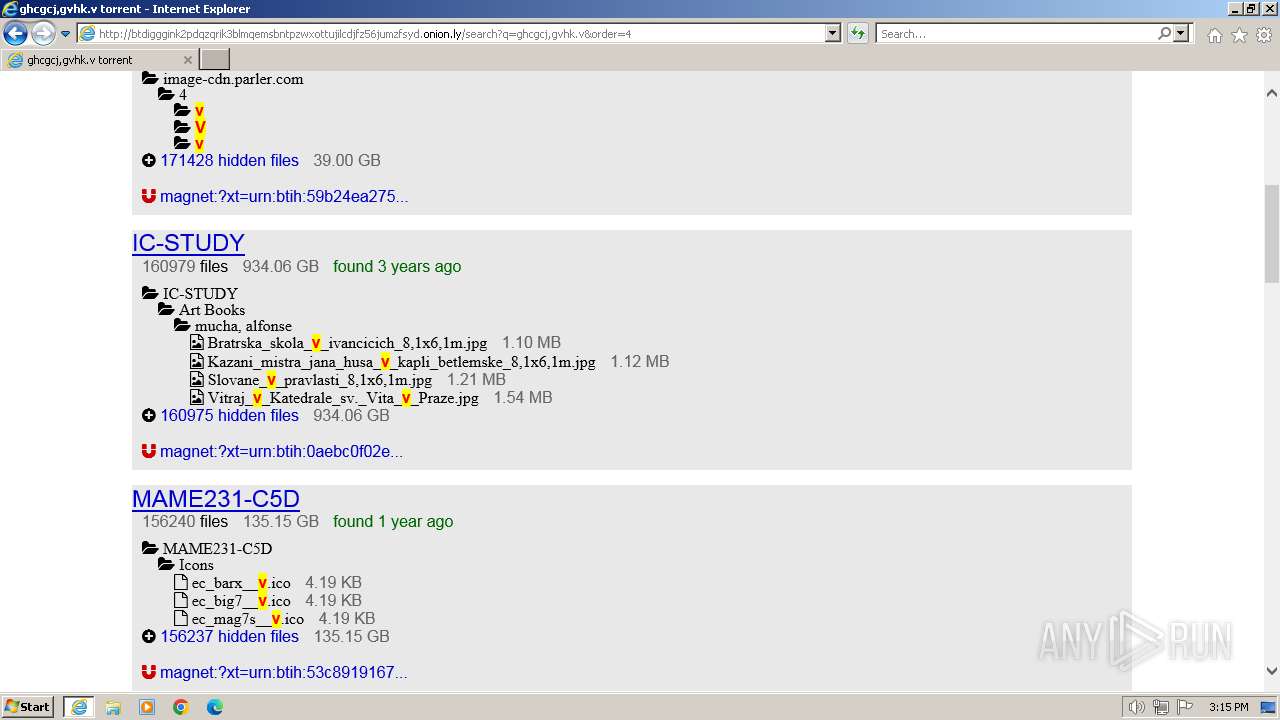1280x720 pixels.
Task: Open the search provider dropdown arrow
Action: tap(1181, 33)
